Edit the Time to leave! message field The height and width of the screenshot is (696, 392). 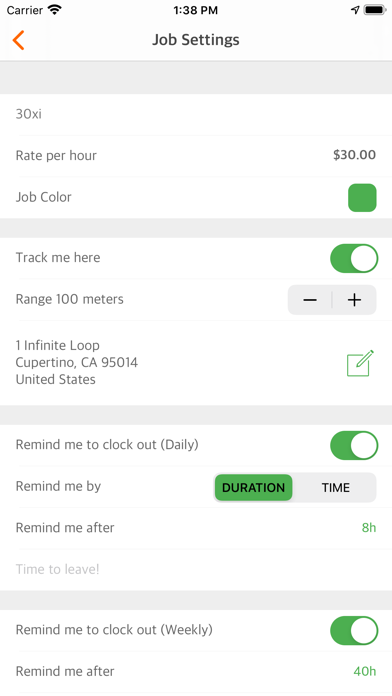196,569
